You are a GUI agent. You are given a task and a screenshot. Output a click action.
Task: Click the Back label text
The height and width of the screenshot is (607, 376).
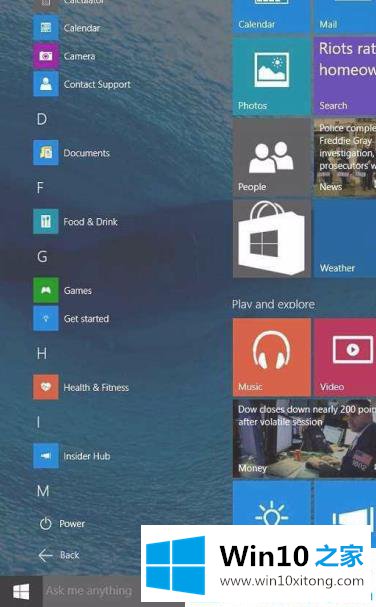pyautogui.click(x=70, y=555)
